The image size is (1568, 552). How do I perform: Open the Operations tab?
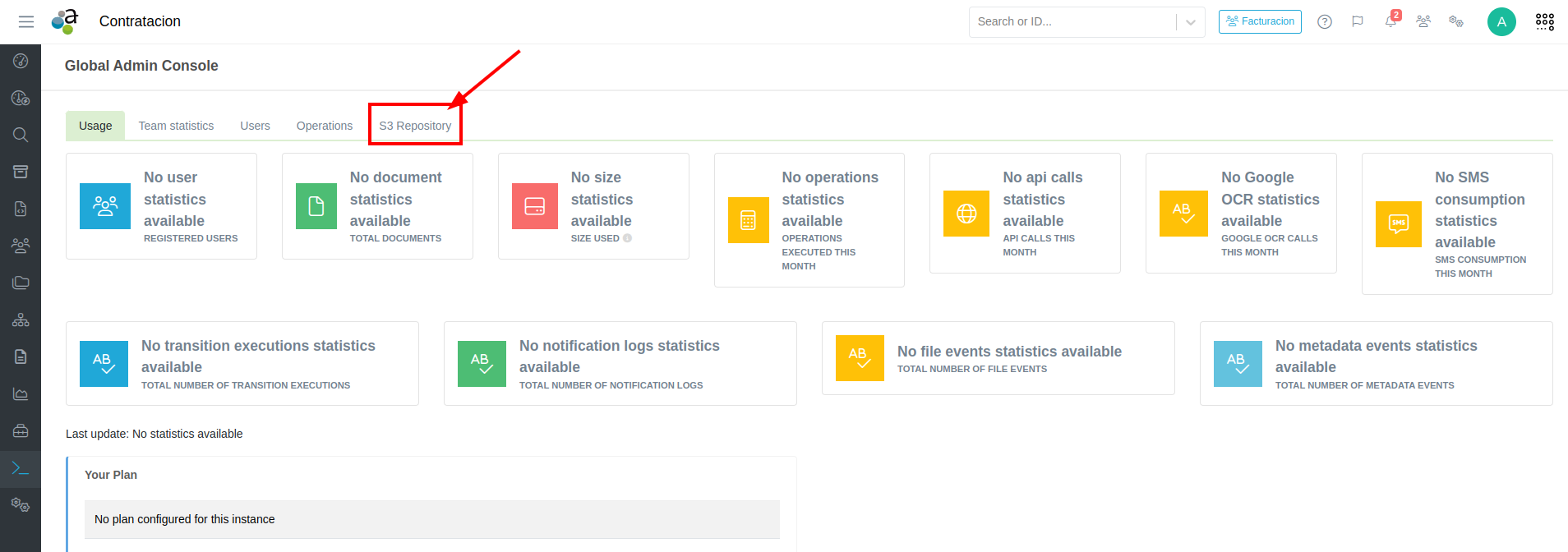click(325, 126)
